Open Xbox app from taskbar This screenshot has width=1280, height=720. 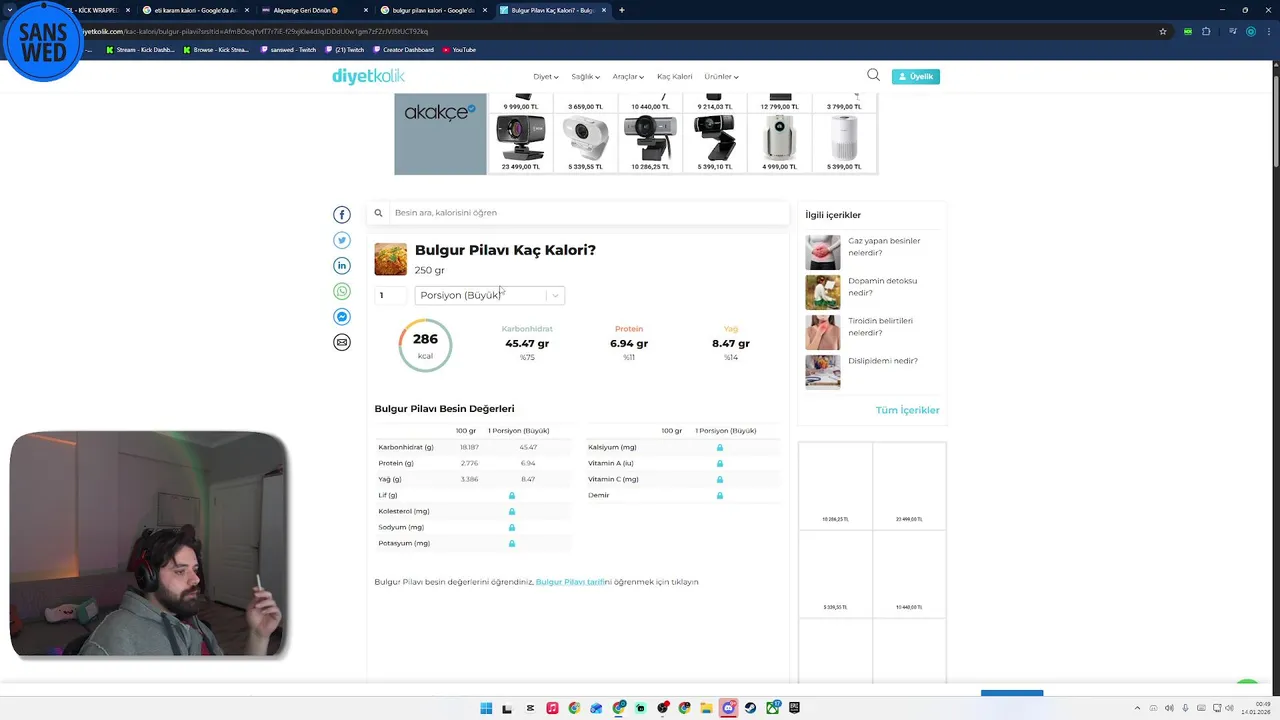tap(773, 708)
